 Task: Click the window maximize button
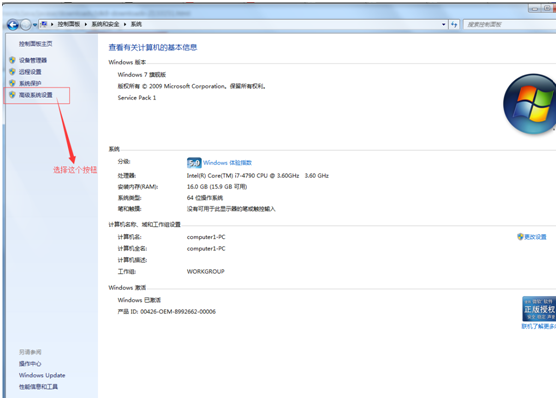pos(547,8)
